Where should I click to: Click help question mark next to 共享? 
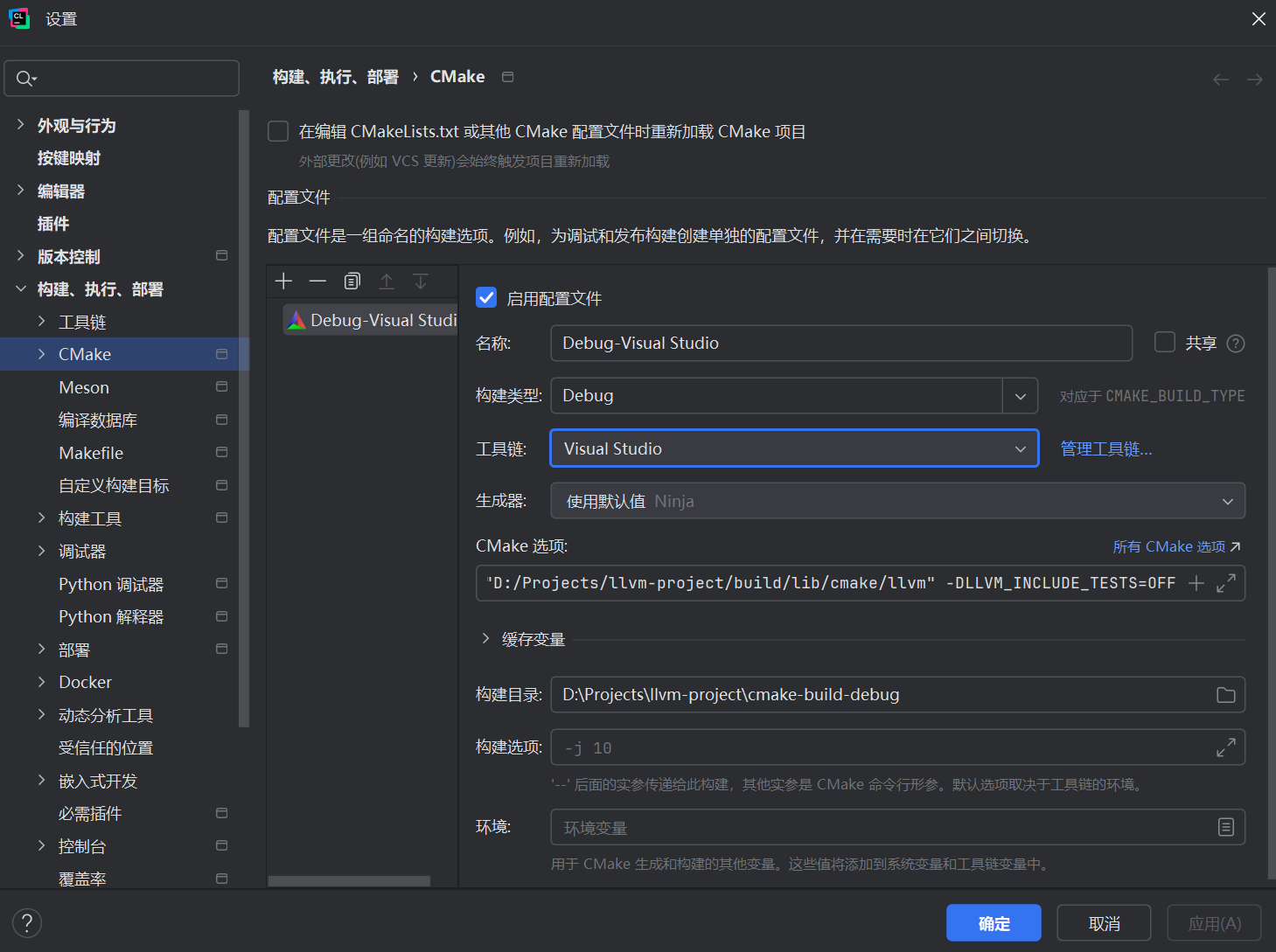click(x=1236, y=344)
